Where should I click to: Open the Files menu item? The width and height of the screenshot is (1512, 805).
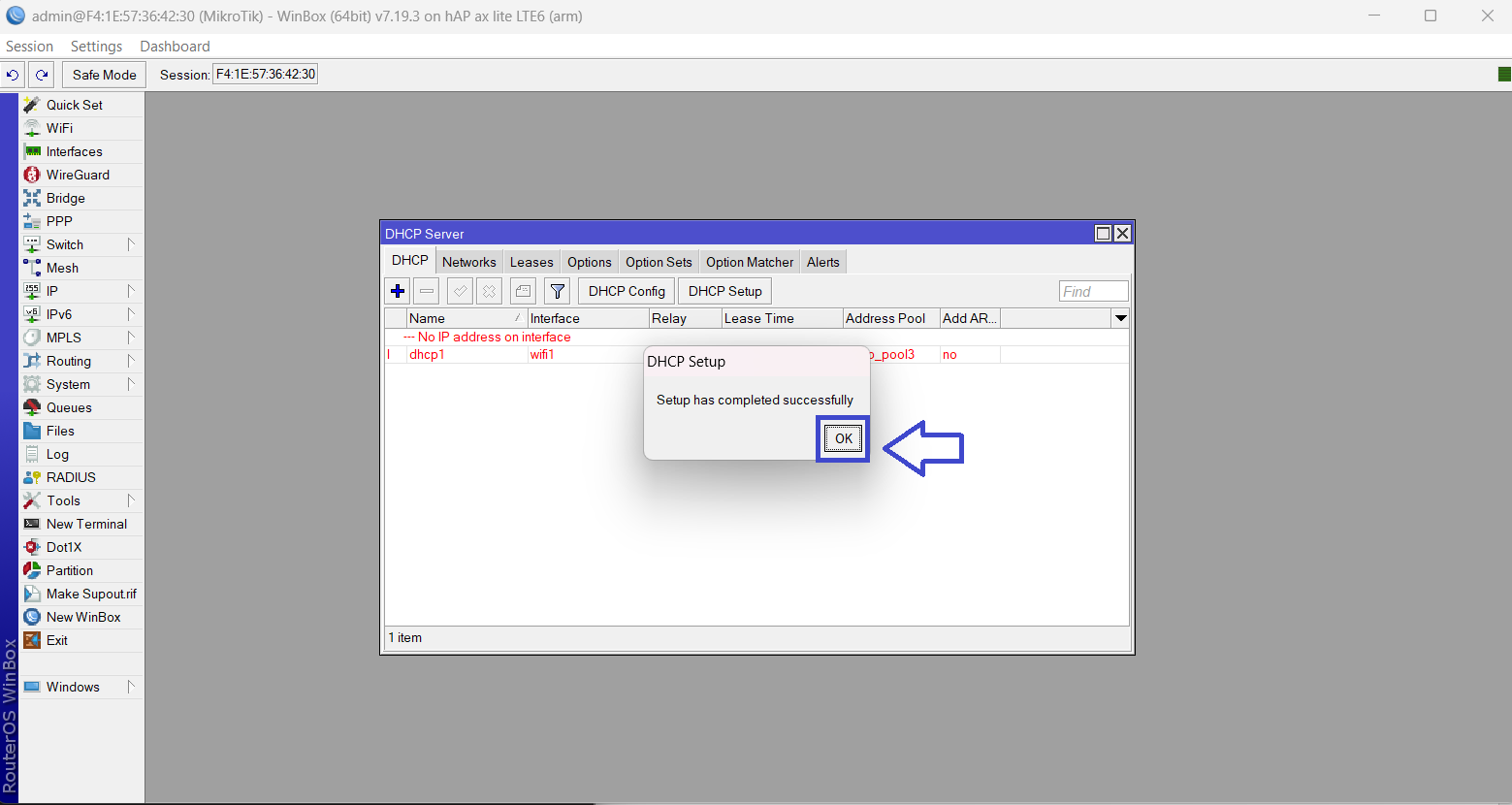click(81, 431)
